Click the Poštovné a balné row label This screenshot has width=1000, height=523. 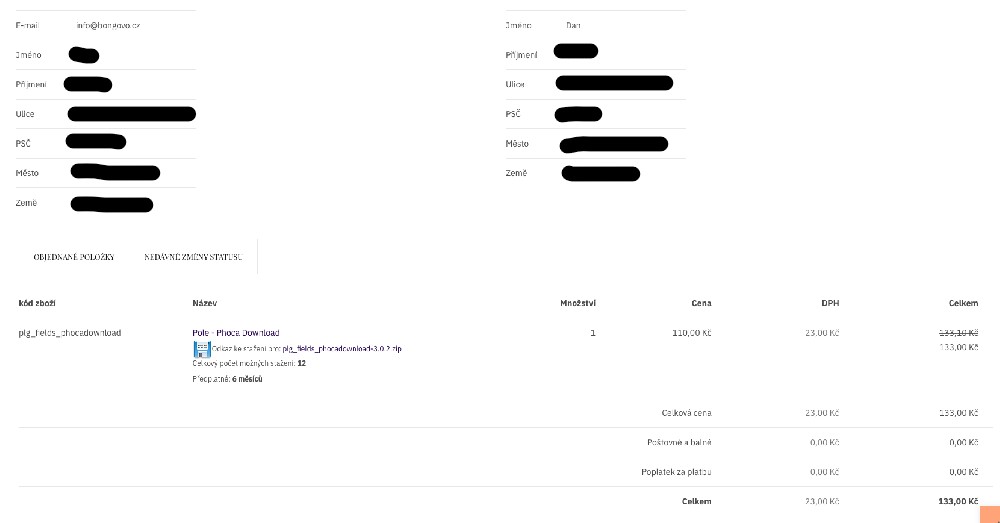[x=679, y=442]
